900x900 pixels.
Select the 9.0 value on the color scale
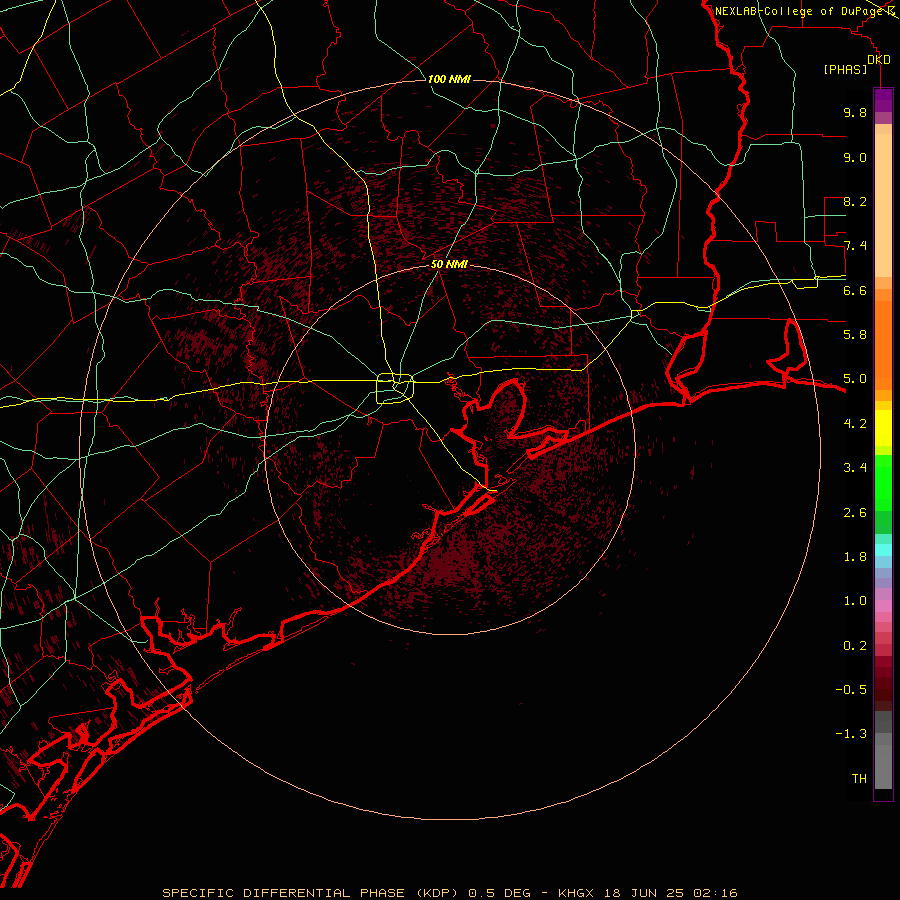[x=855, y=157]
